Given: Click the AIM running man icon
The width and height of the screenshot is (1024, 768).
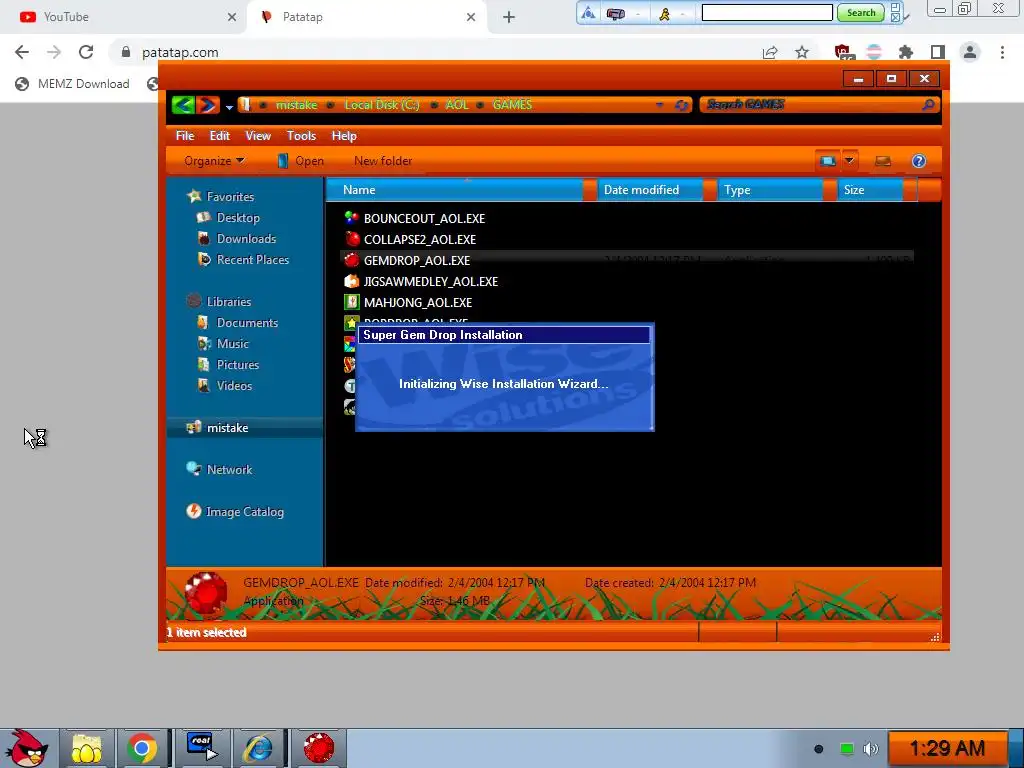Looking at the screenshot, I should [x=664, y=13].
